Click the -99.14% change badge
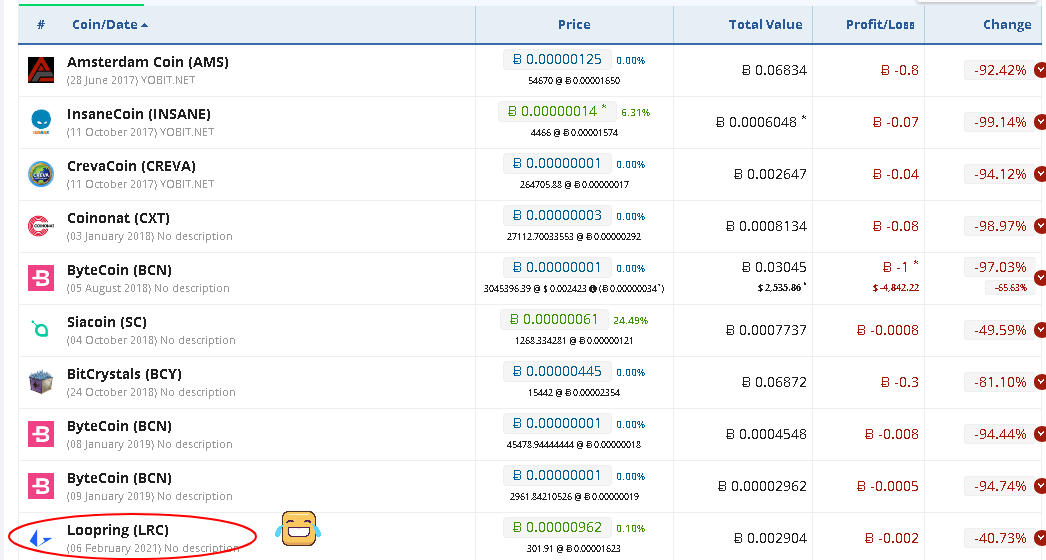The height and width of the screenshot is (560, 1046). click(999, 122)
